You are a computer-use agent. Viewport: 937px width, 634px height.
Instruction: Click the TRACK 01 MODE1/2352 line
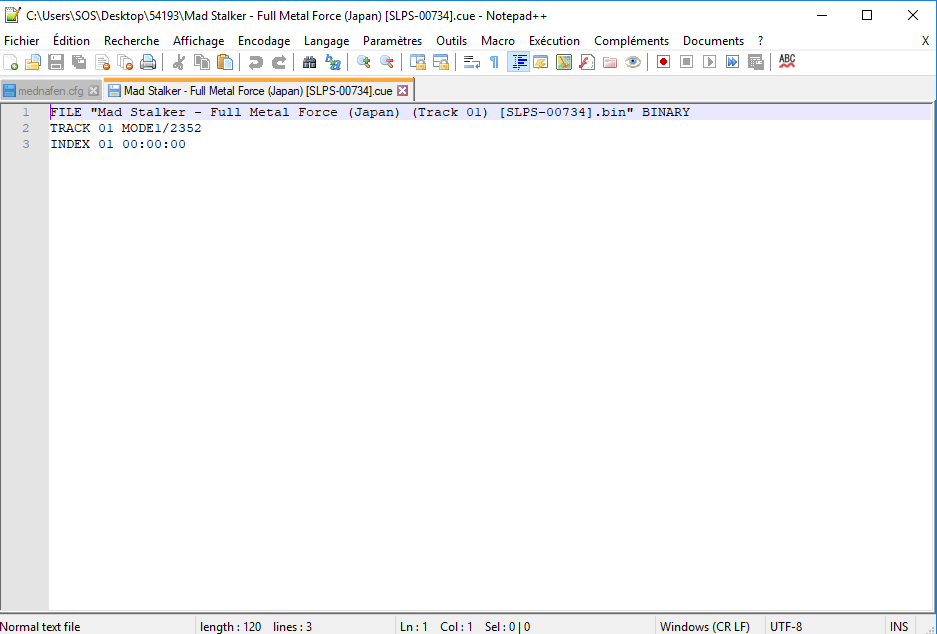pyautogui.click(x=126, y=128)
